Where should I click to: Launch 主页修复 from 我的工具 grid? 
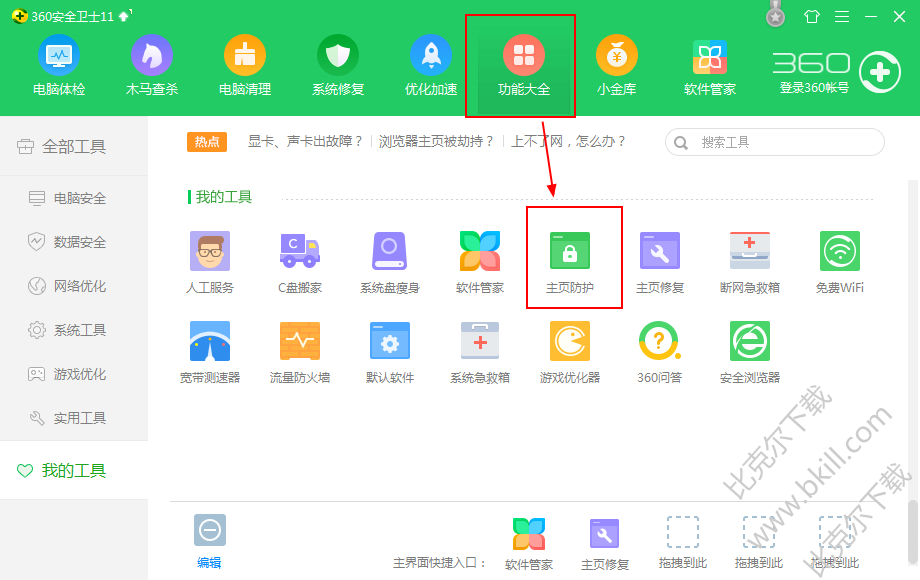click(x=660, y=262)
